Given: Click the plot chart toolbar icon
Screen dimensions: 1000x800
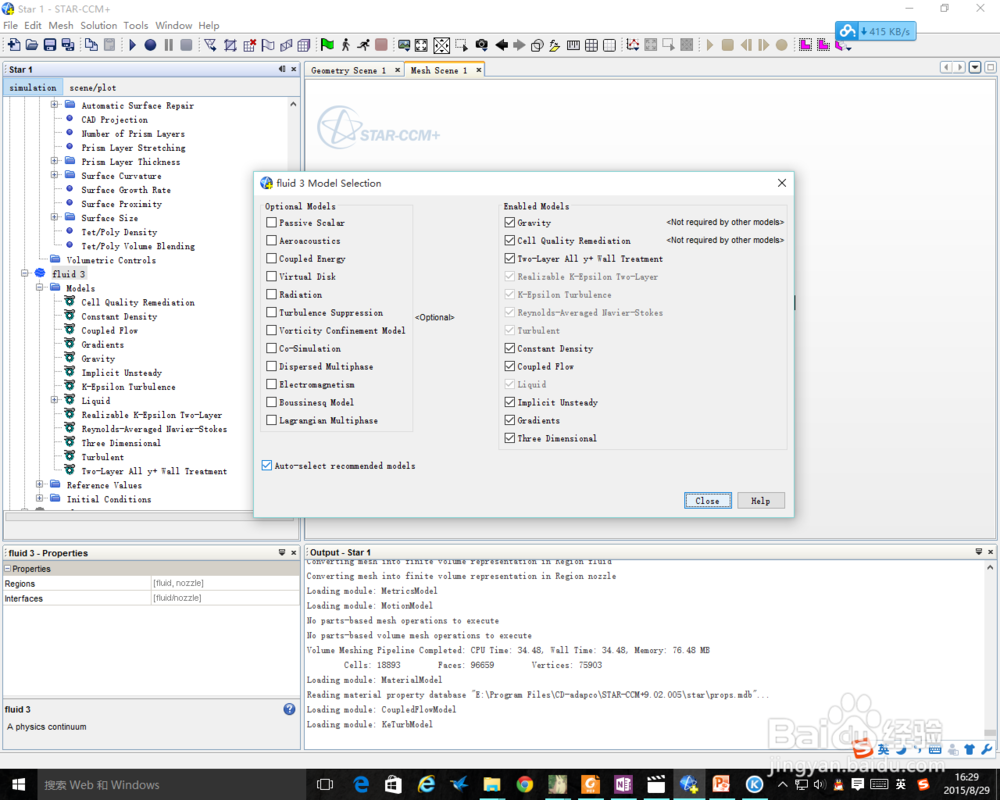Looking at the screenshot, I should 633,45.
